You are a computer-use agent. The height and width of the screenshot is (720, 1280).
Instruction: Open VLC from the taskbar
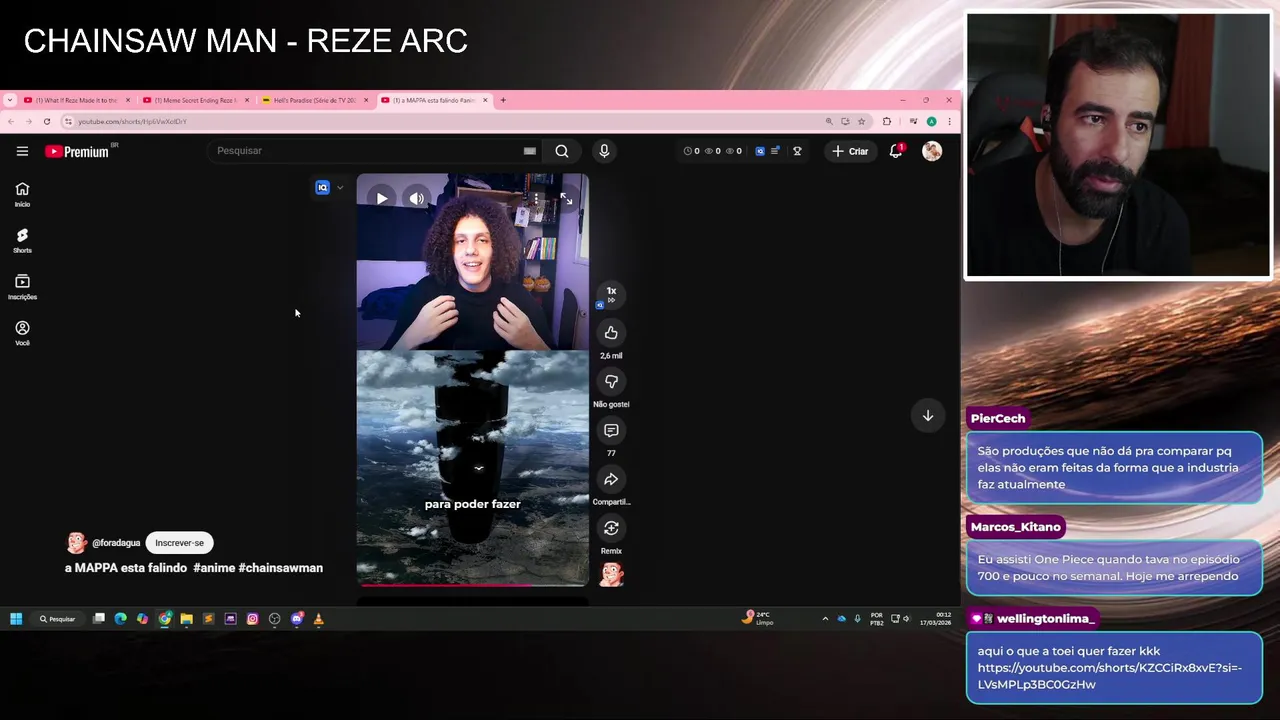(318, 619)
